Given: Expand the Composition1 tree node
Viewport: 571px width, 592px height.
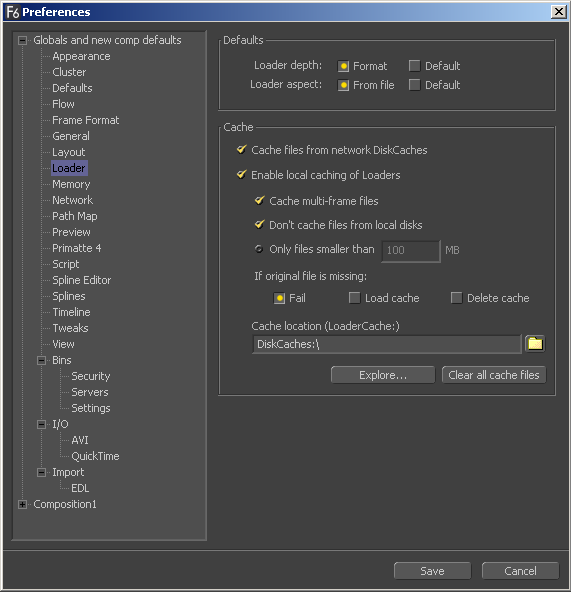Looking at the screenshot, I should tap(22, 505).
